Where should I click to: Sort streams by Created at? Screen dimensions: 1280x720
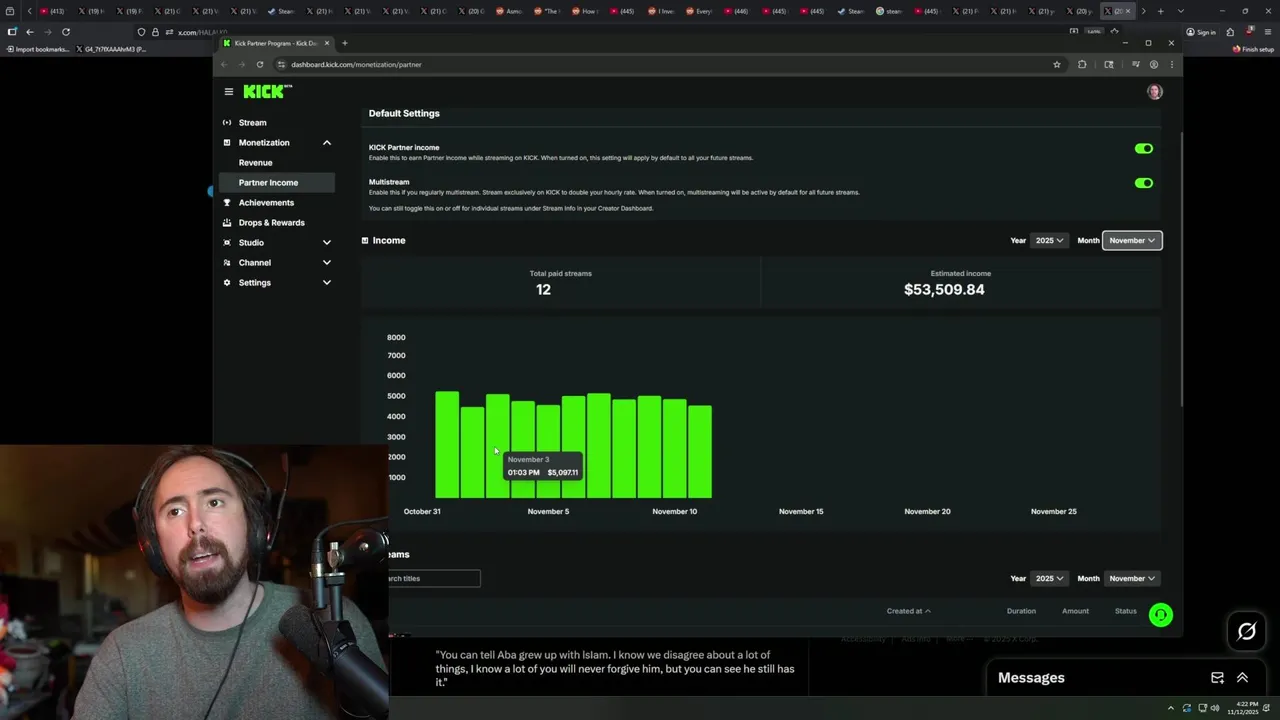click(x=908, y=611)
